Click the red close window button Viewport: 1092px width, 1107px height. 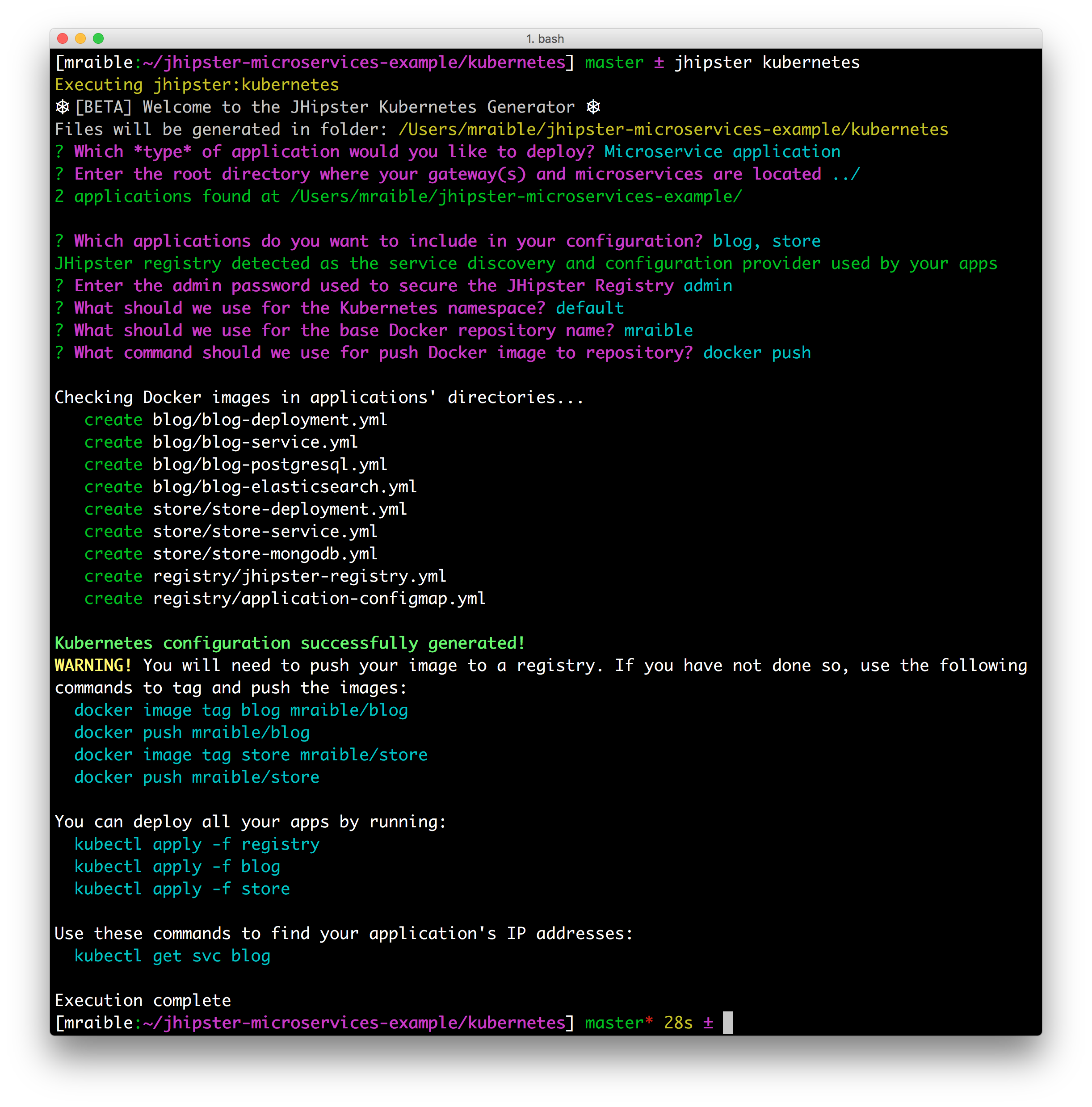pos(63,38)
